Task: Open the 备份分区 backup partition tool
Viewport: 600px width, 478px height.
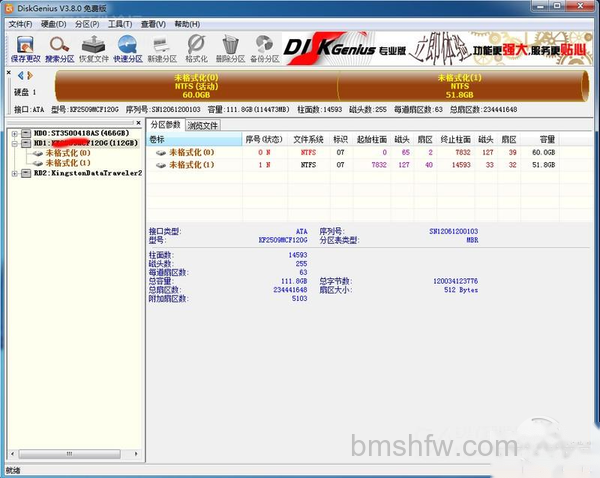Action: (265, 49)
